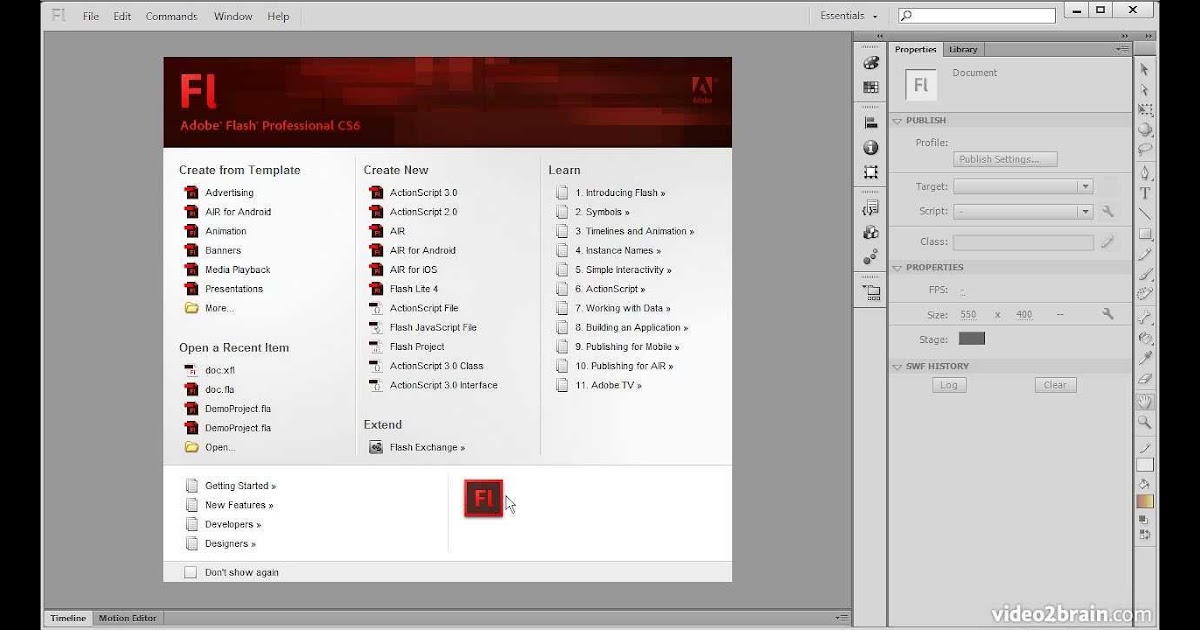Select the Subselection tool
The width and height of the screenshot is (1200, 630).
coord(1145,90)
